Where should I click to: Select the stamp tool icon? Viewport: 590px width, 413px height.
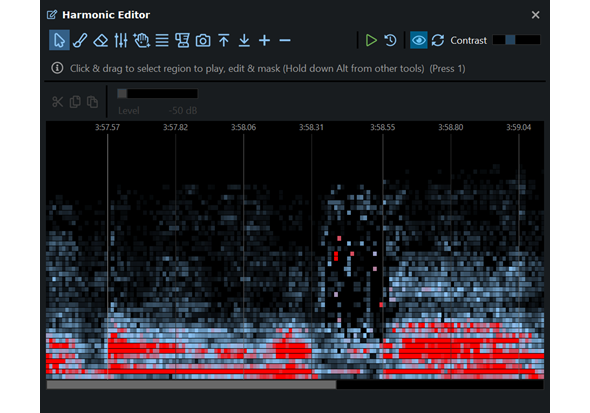point(182,40)
